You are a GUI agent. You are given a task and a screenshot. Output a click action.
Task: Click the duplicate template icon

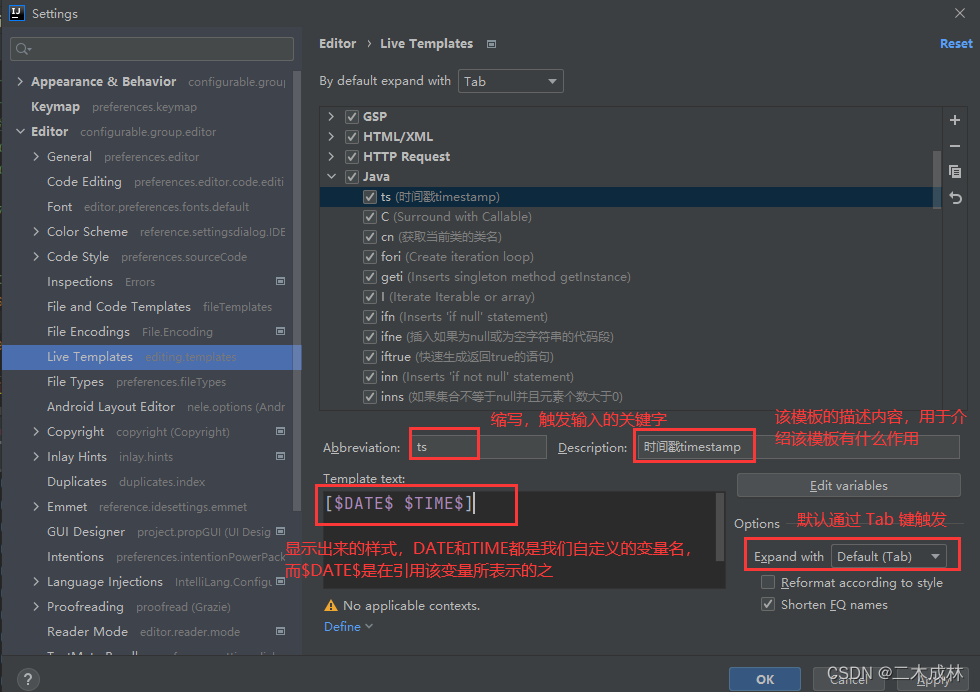pos(955,172)
